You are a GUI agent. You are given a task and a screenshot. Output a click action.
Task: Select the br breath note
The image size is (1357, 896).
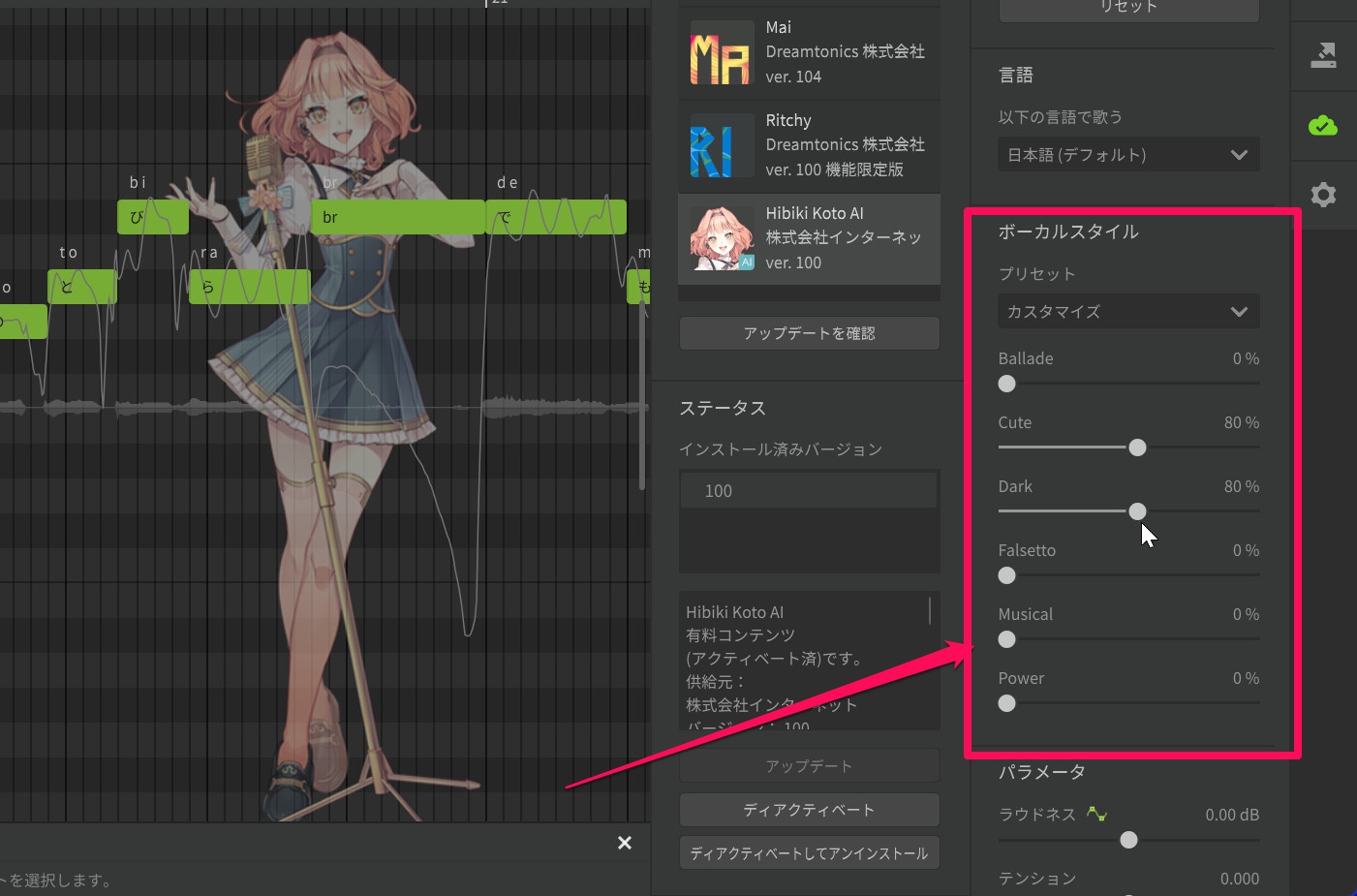(398, 217)
